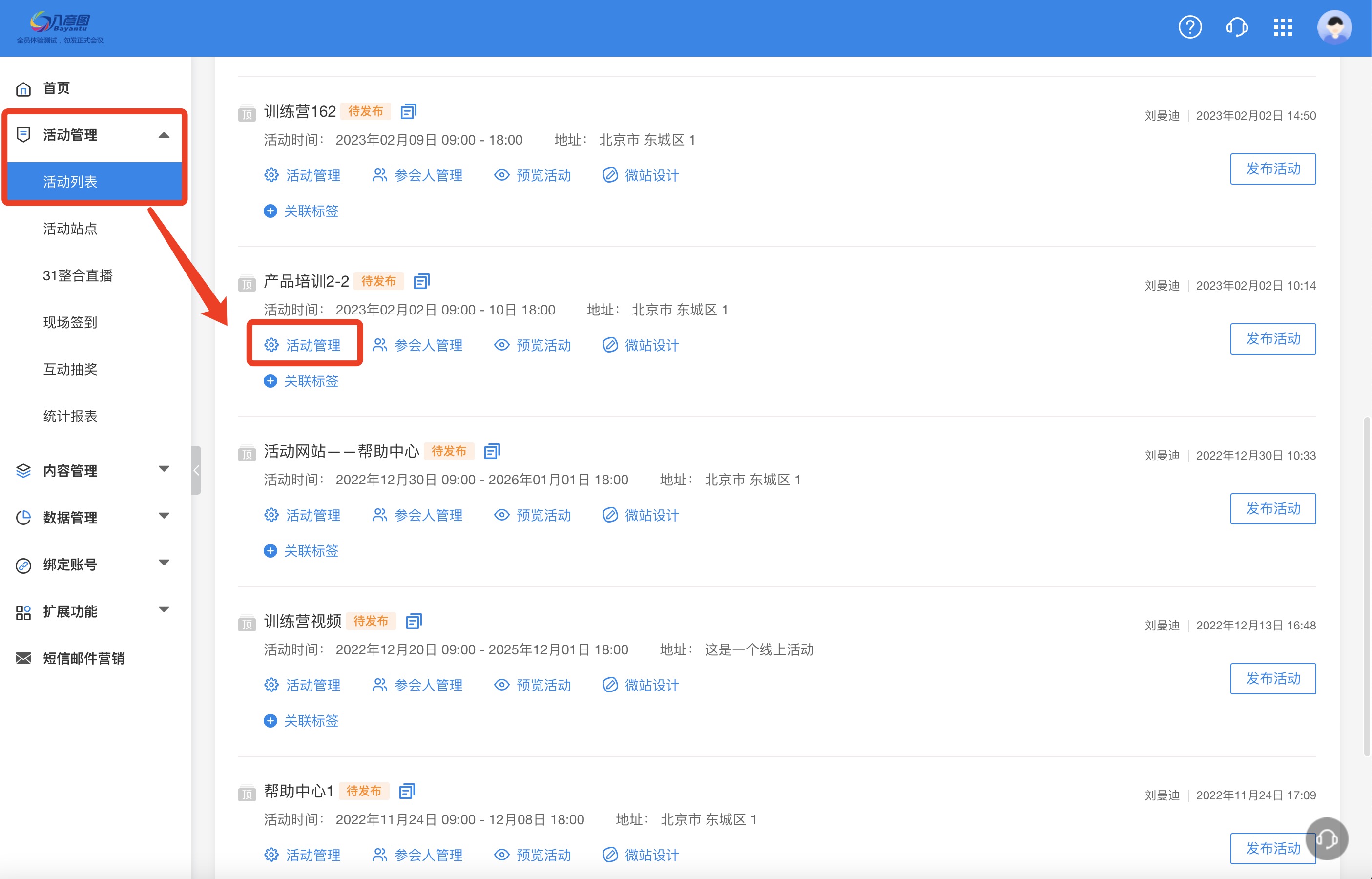The image size is (1372, 879).
Task: Open 参会人管理 for 活动网站——帮助中心
Action: [x=417, y=515]
